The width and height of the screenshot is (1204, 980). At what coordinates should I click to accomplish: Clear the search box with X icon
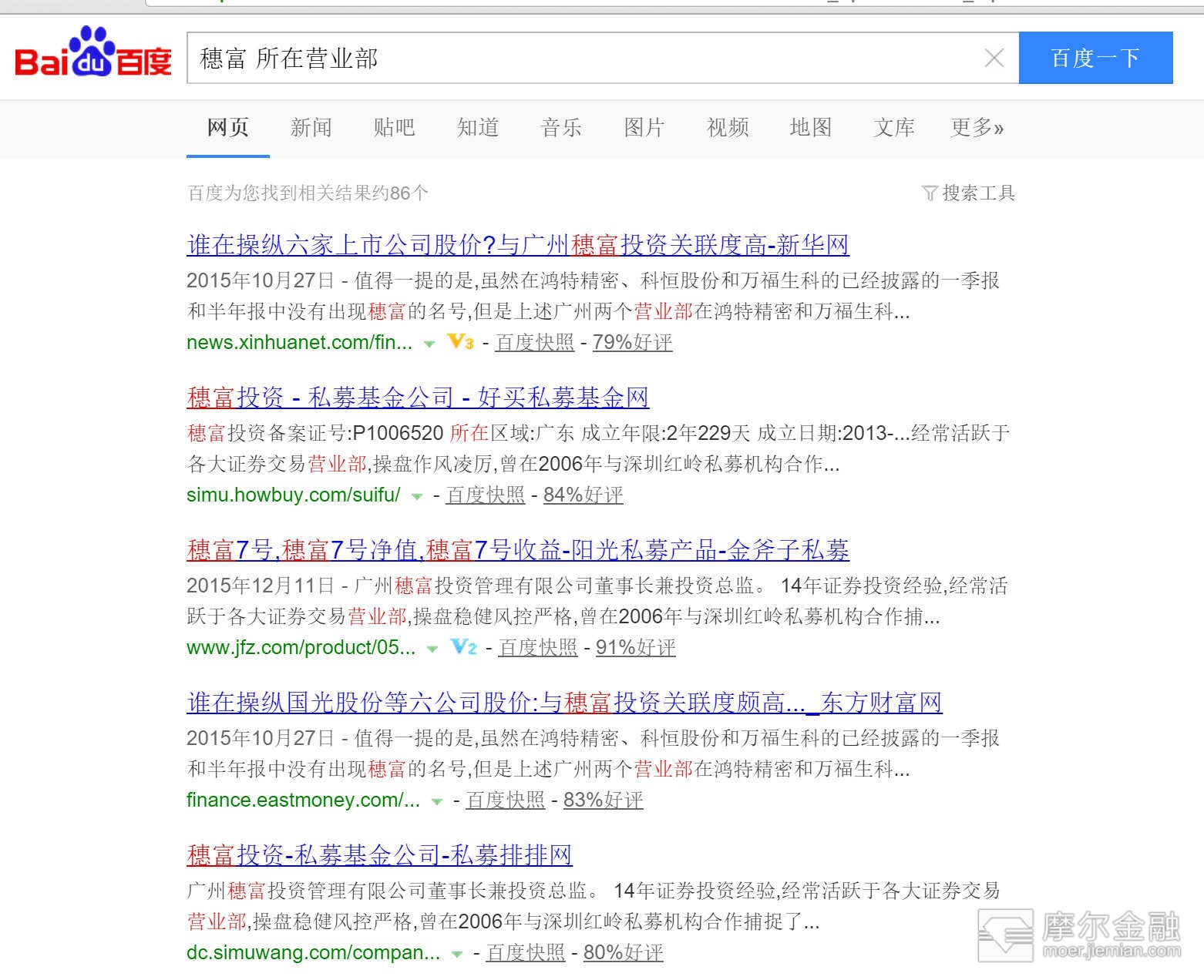click(x=994, y=58)
